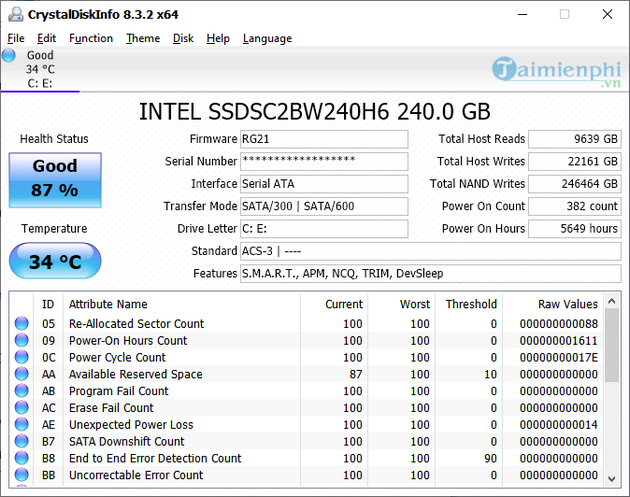
Task: Click status orb beside Uncorrectable Error Count
Action: [22, 476]
